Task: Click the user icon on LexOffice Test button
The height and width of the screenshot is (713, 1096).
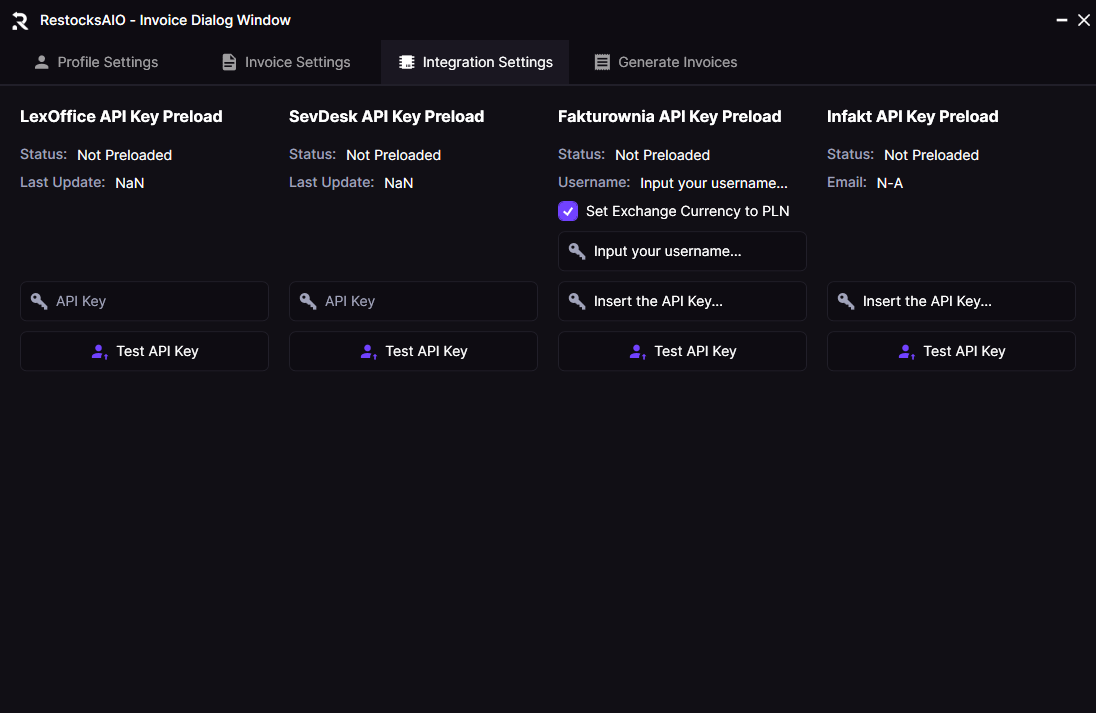Action: click(99, 352)
